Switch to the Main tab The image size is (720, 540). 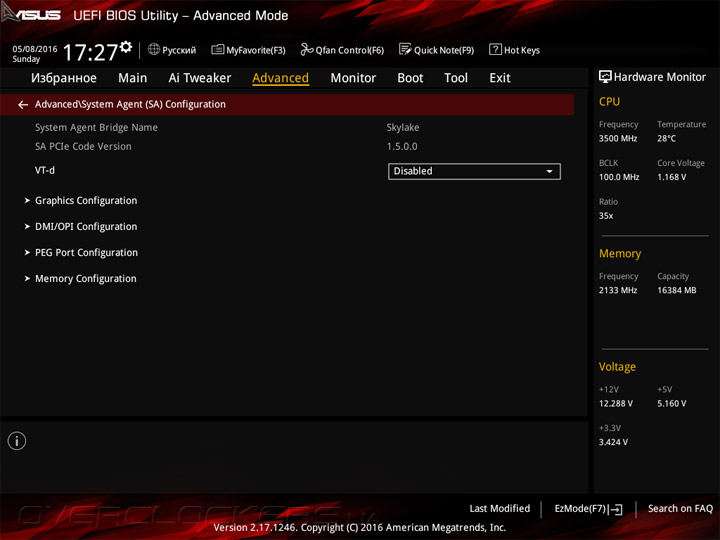pos(133,78)
